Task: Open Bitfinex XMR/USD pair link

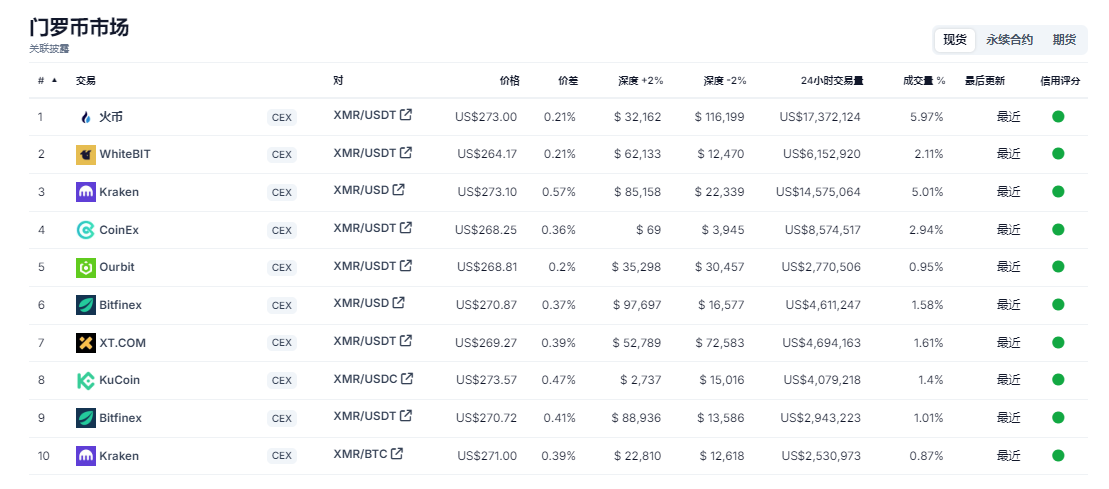Action: pyautogui.click(x=361, y=303)
